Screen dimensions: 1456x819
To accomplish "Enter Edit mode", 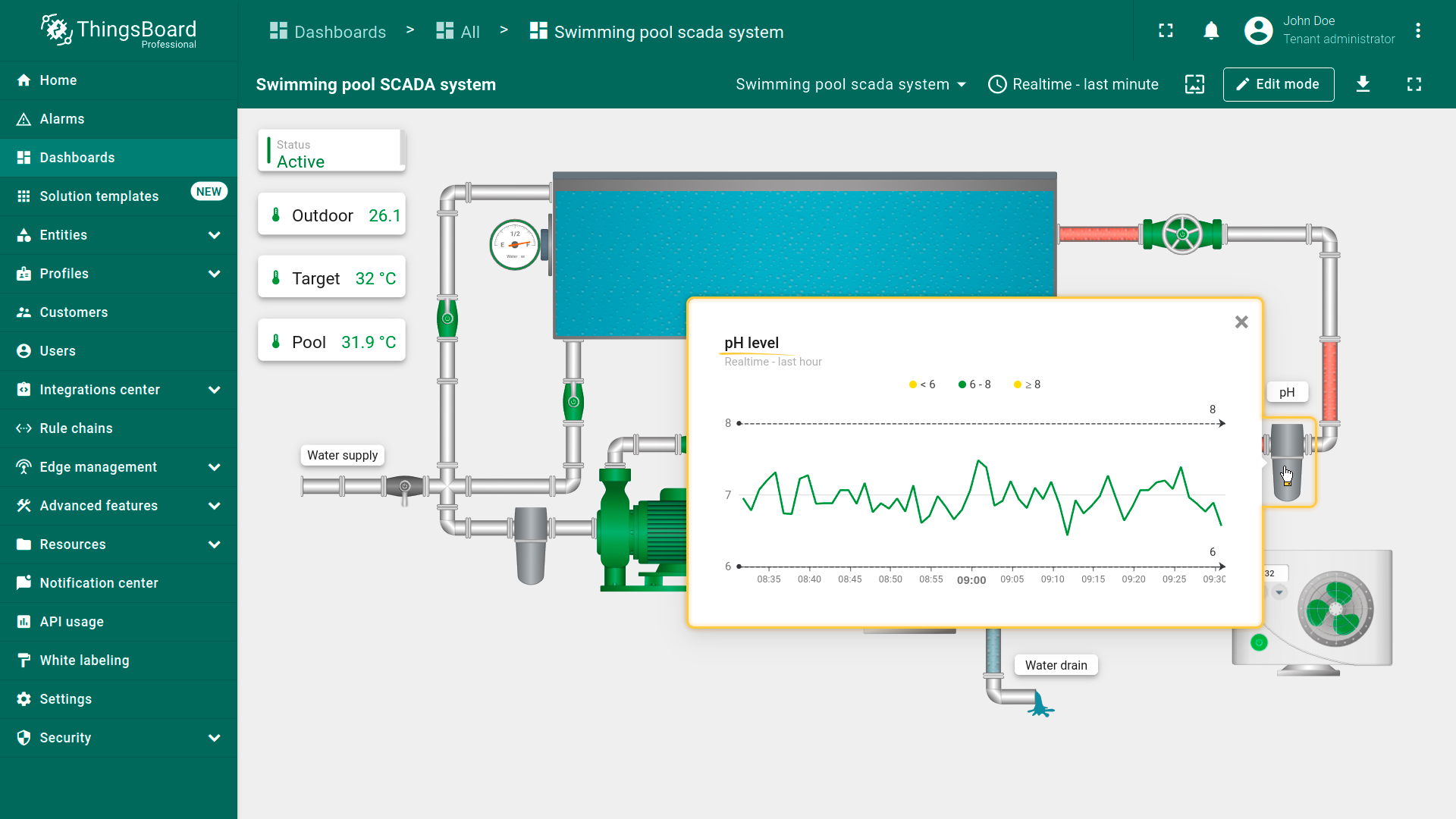I will click(1278, 84).
